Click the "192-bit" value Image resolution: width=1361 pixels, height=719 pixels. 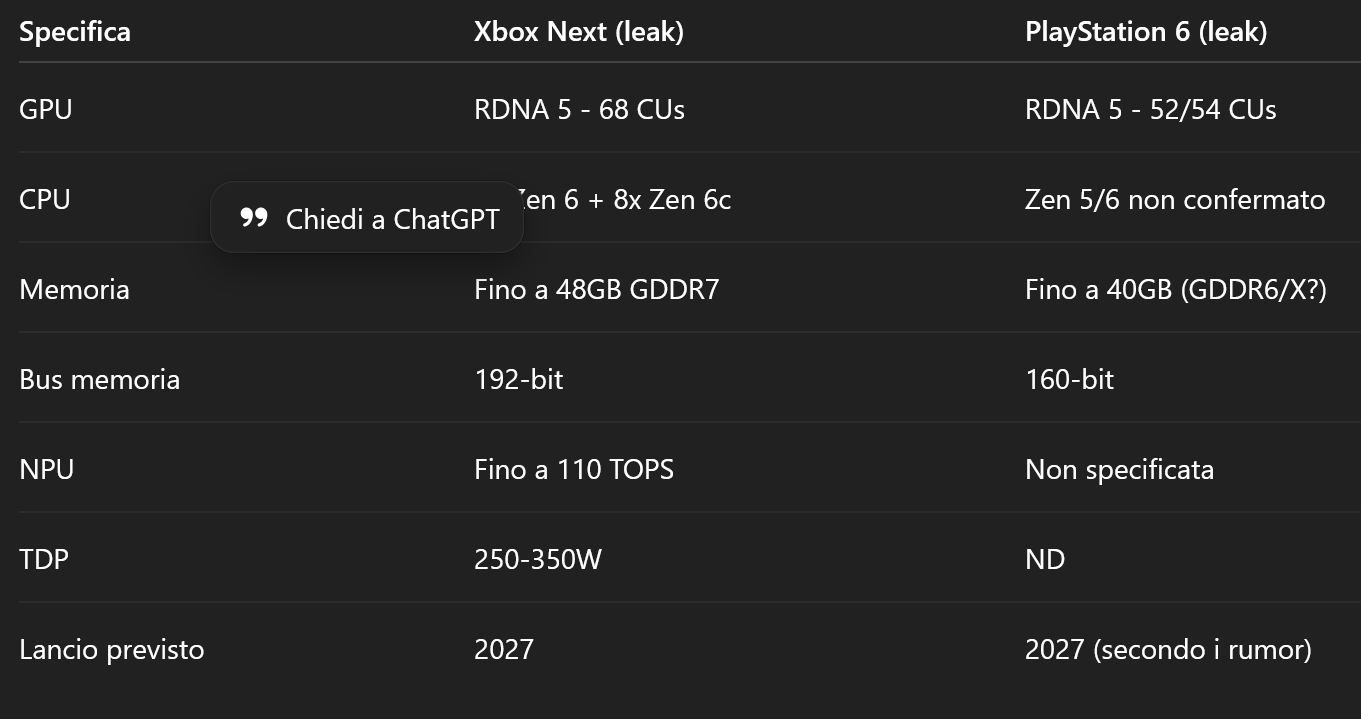coord(518,379)
